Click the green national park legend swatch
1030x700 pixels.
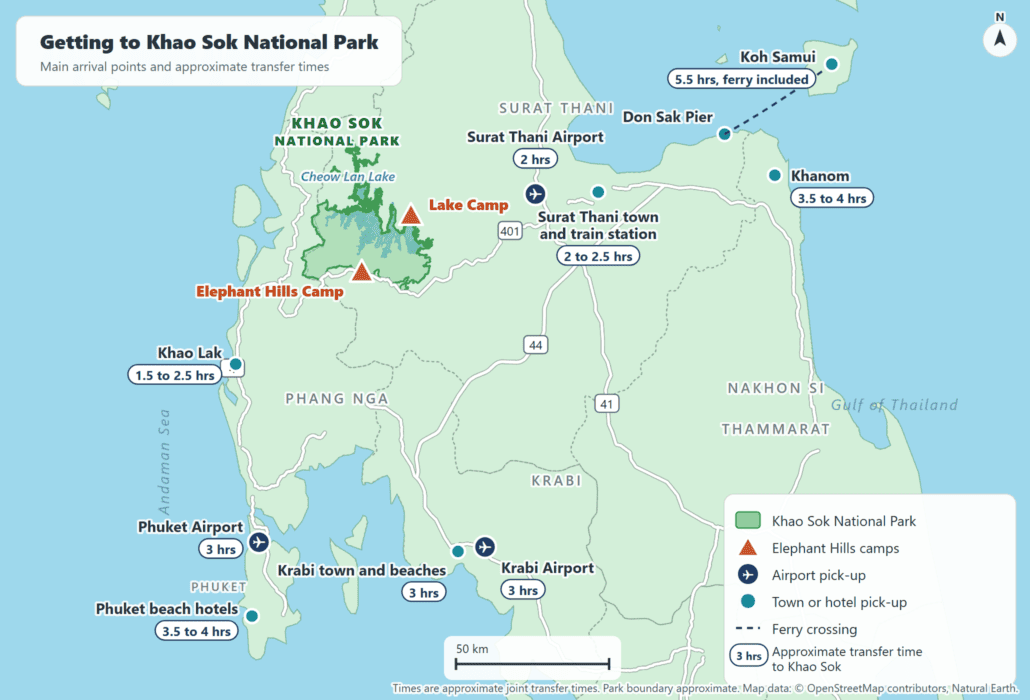pyautogui.click(x=748, y=521)
